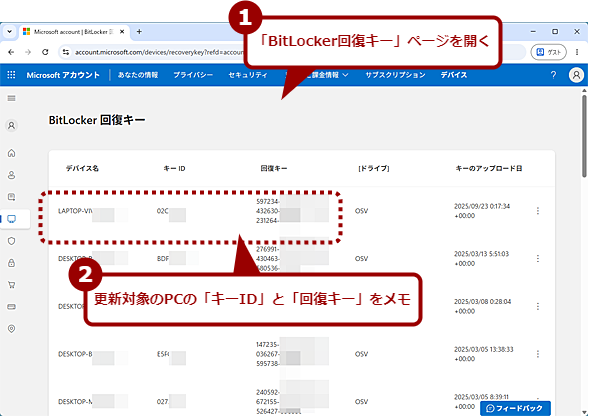Open site information icon in address bar
Viewport: 589px width, 417px height.
point(66,52)
